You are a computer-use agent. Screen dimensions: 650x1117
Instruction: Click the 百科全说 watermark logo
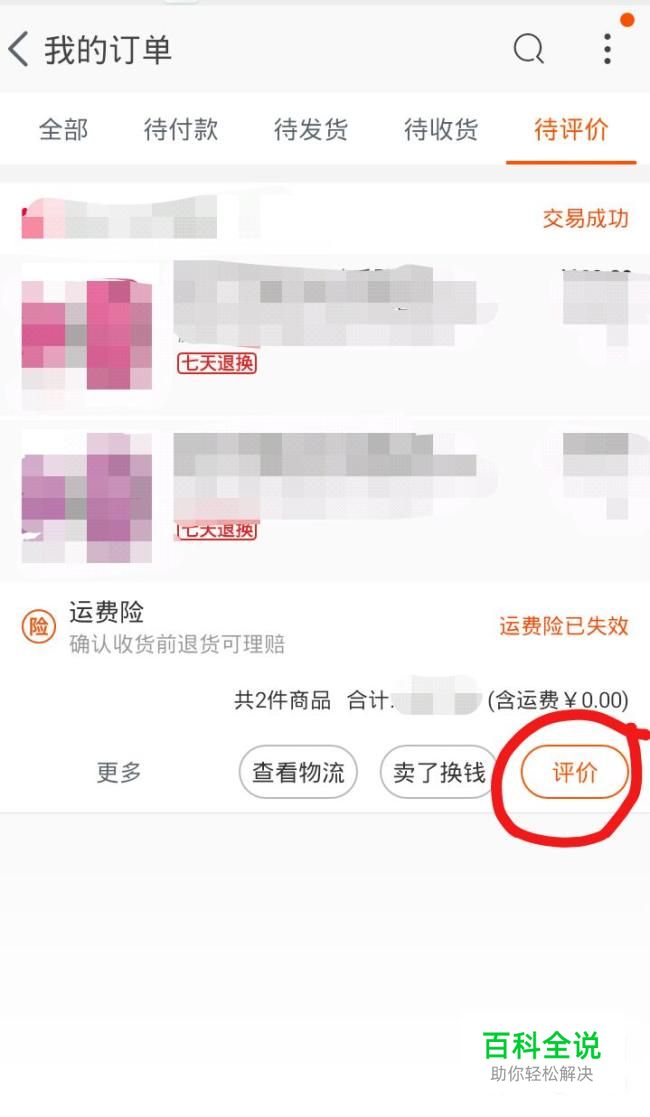click(x=542, y=1056)
